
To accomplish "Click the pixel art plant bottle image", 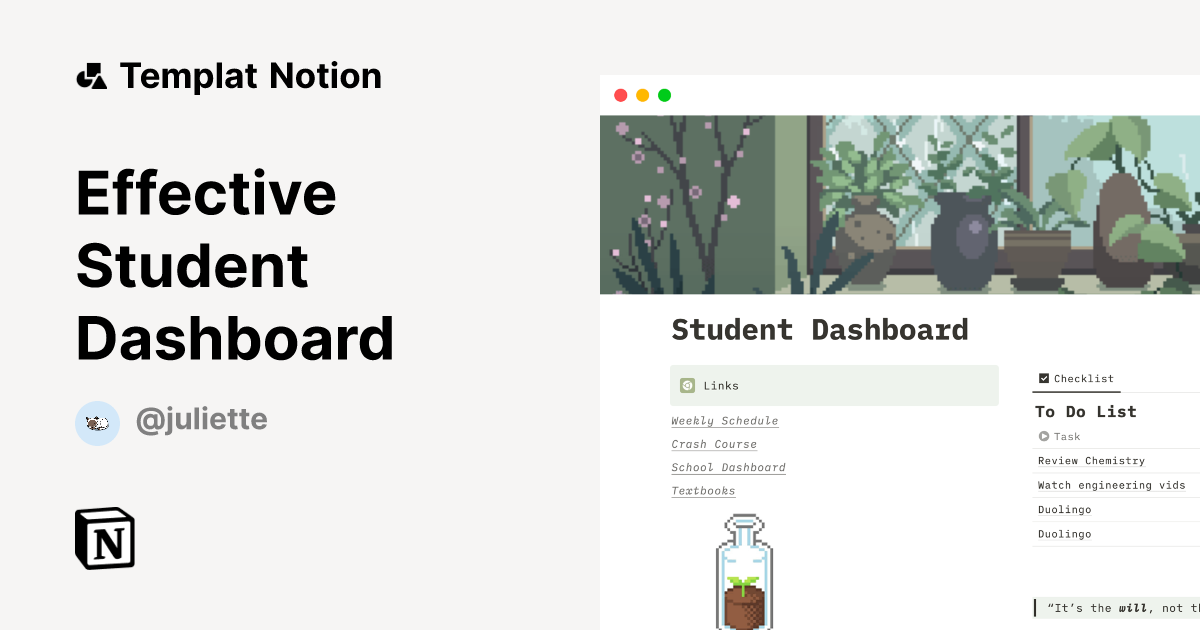I will (x=743, y=570).
